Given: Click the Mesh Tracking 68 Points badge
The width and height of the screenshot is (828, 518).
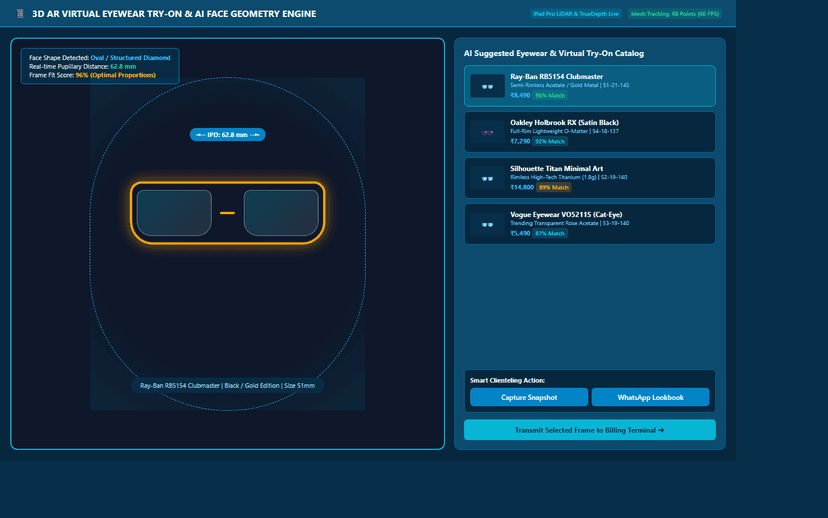Looking at the screenshot, I should point(674,14).
